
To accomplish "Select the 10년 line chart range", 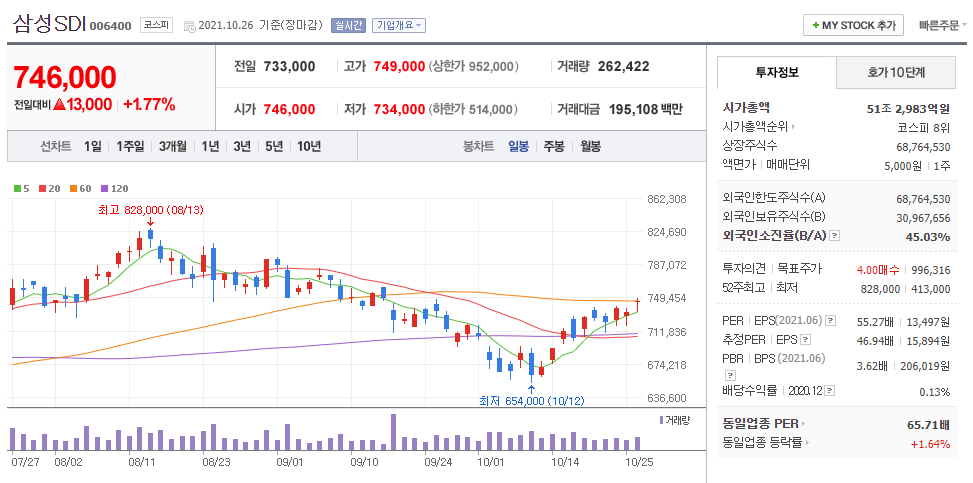I will [x=308, y=147].
